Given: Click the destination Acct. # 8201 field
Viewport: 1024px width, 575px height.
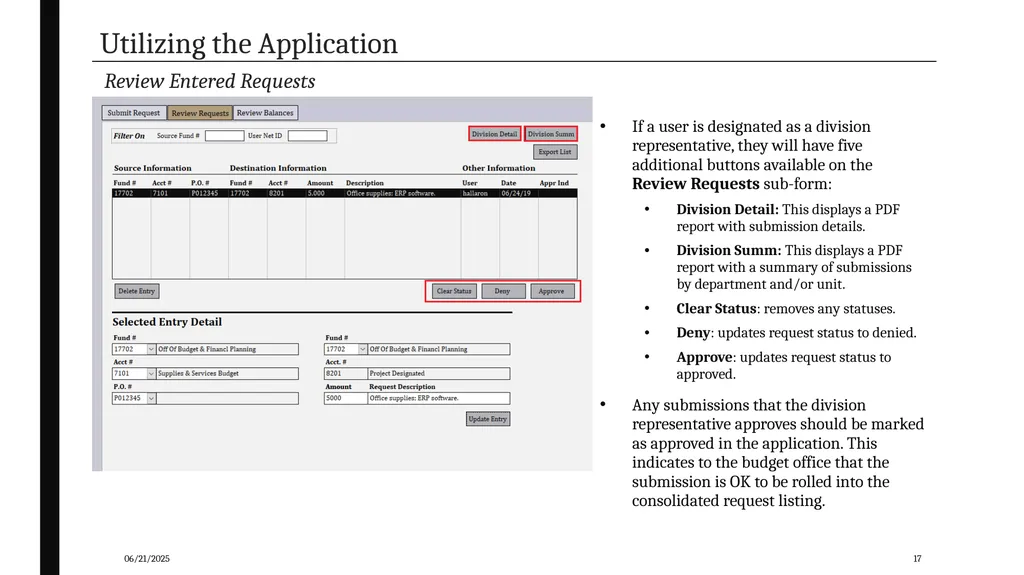Looking at the screenshot, I should (x=345, y=374).
